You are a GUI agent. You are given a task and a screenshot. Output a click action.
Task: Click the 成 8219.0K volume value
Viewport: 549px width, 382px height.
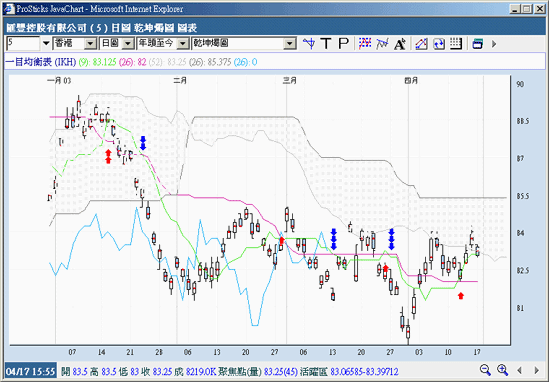click(x=196, y=371)
